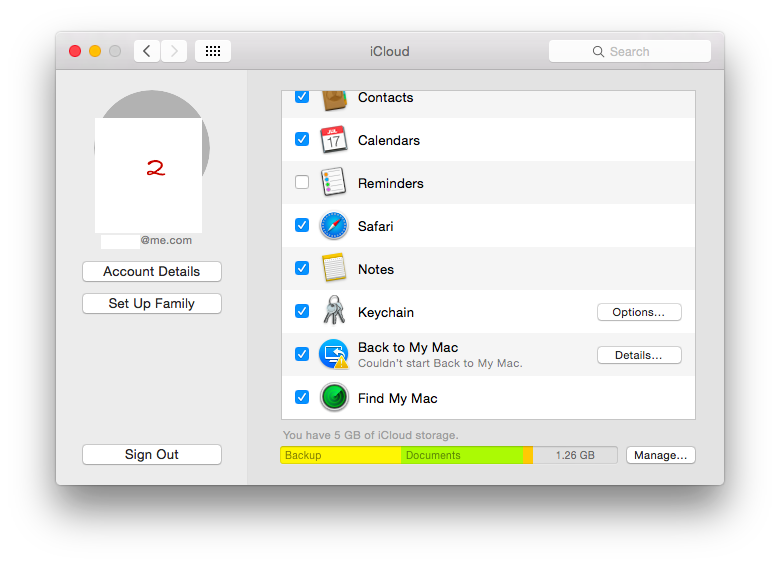Screen dimensions: 780x565
Task: Click the Find My Mac radar icon
Action: 334,397
